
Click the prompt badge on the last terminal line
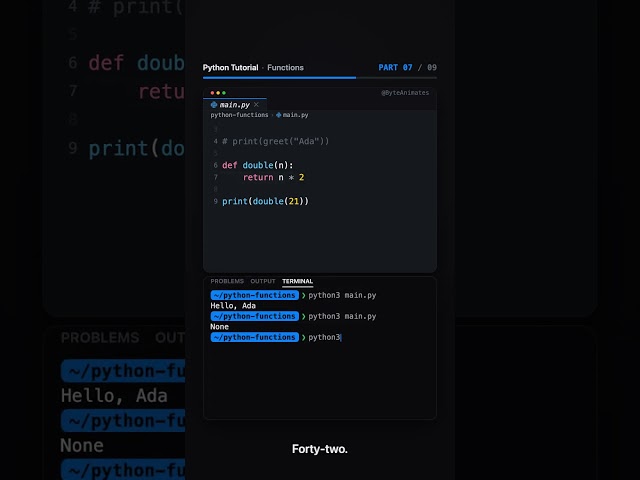(255, 337)
